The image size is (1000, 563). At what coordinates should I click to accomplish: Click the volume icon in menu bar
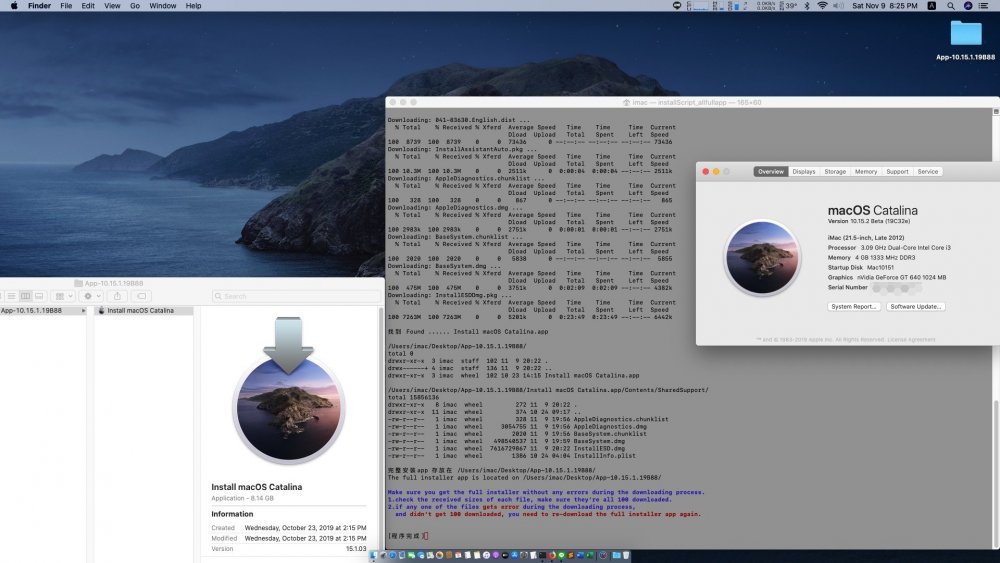838,6
